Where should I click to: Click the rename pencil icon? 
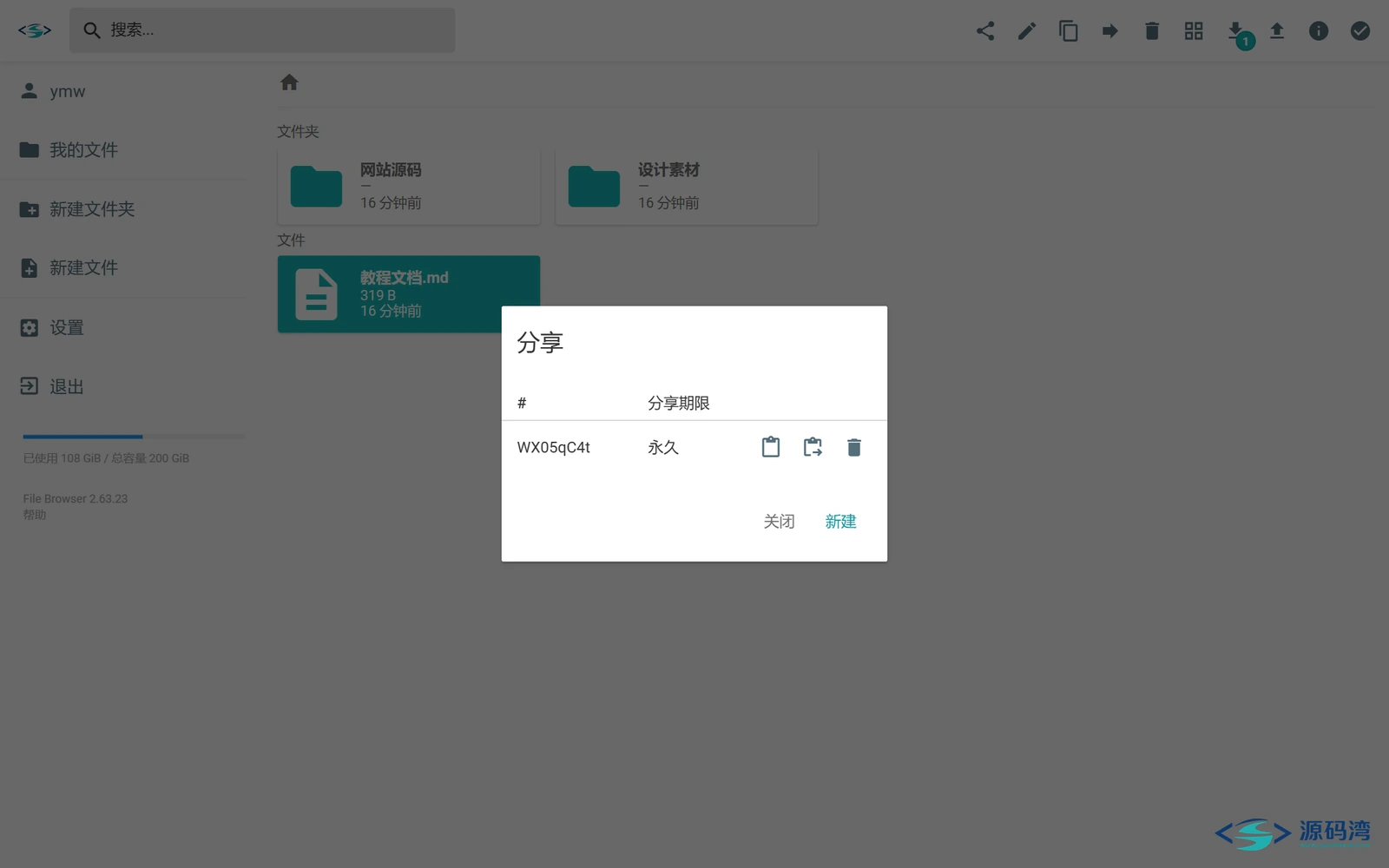click(1027, 31)
